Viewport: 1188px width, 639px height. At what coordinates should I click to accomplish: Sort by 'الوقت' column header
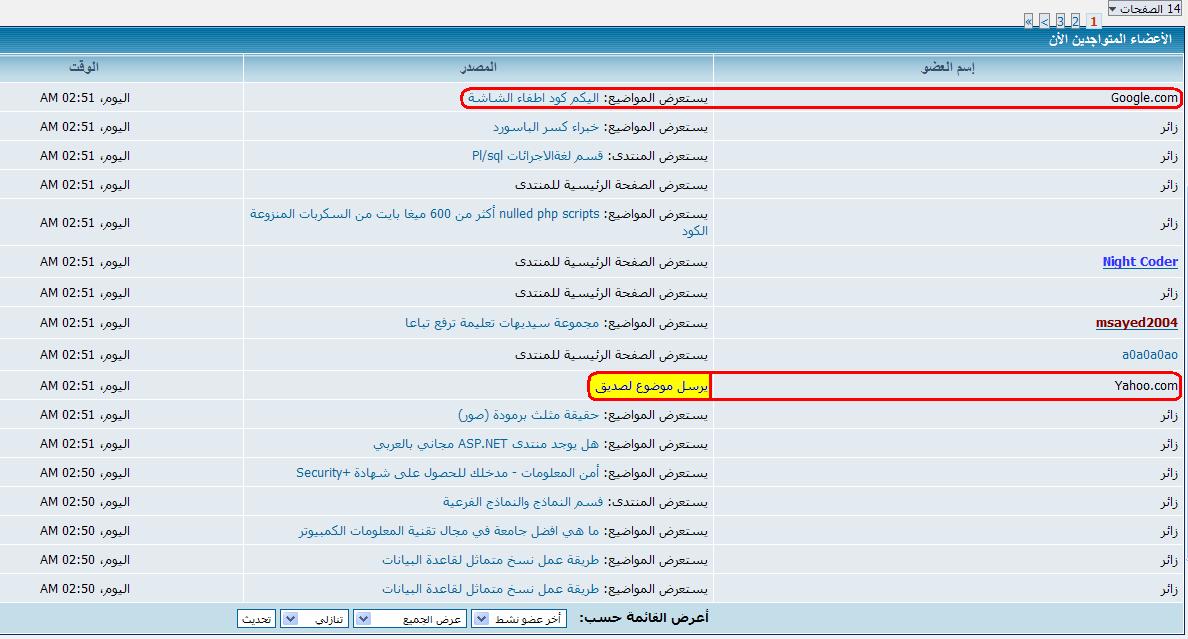84,67
